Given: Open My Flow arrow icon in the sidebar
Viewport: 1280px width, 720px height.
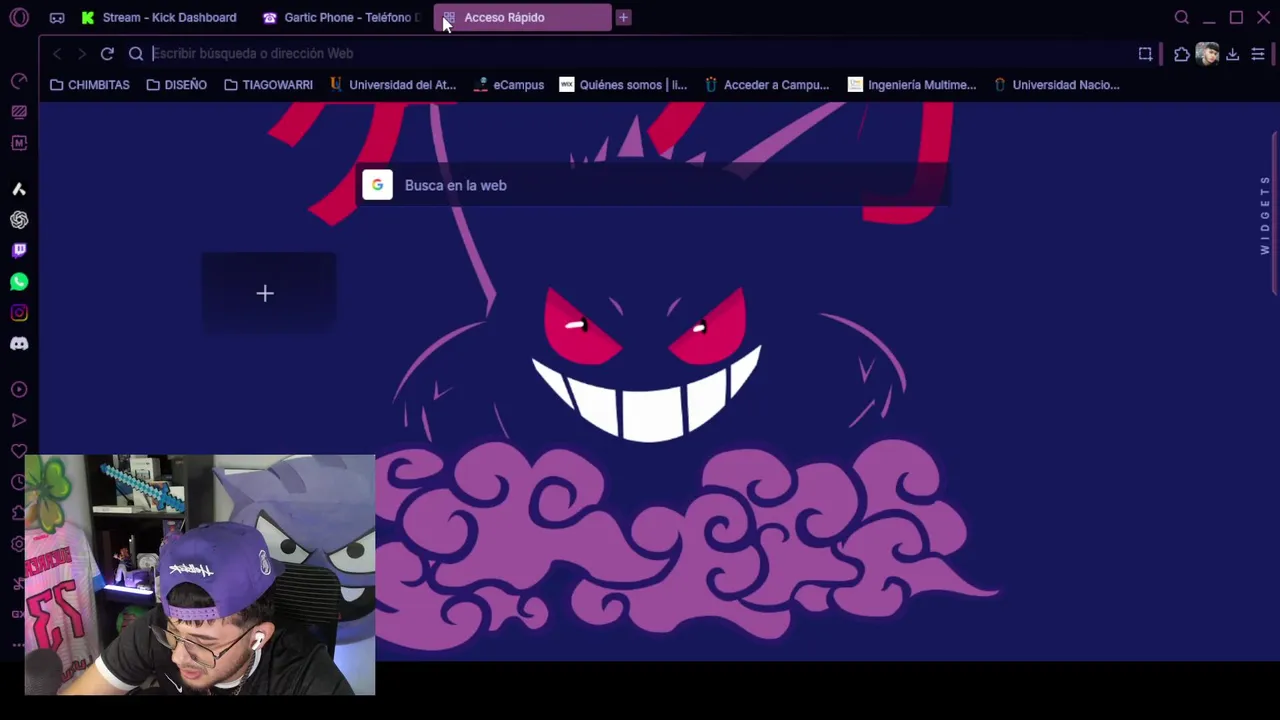Looking at the screenshot, I should coord(19,421).
